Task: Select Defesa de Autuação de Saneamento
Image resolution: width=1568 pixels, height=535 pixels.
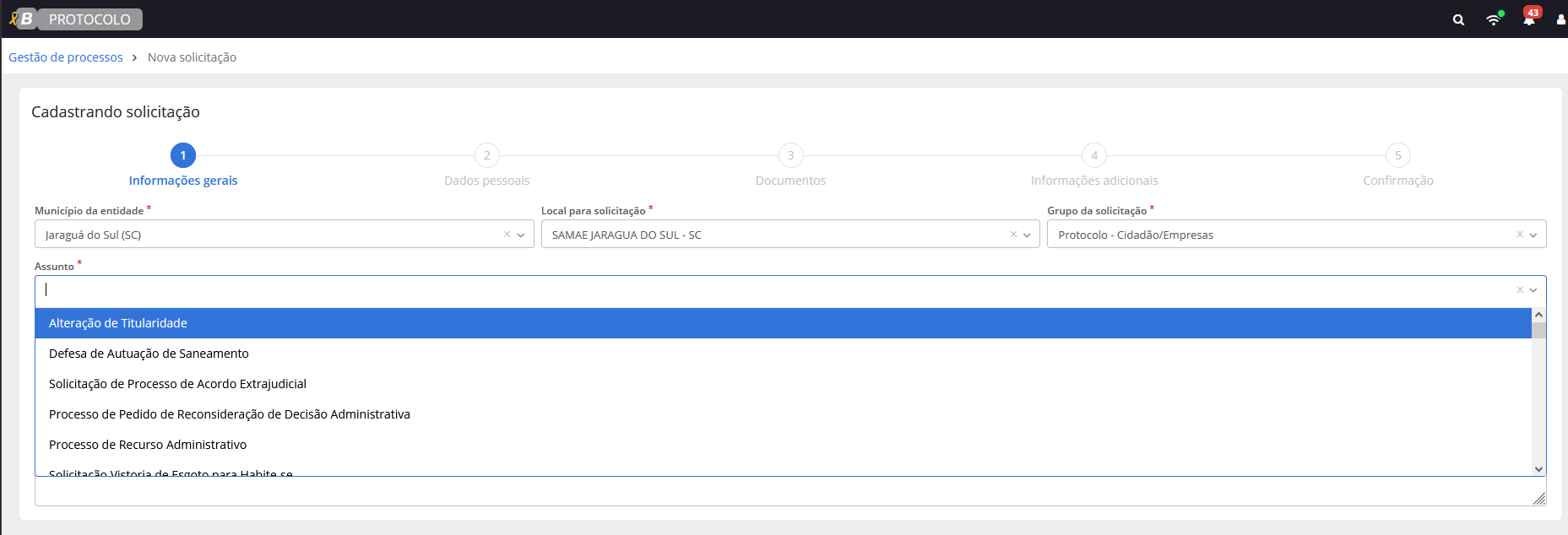Action: tap(149, 354)
